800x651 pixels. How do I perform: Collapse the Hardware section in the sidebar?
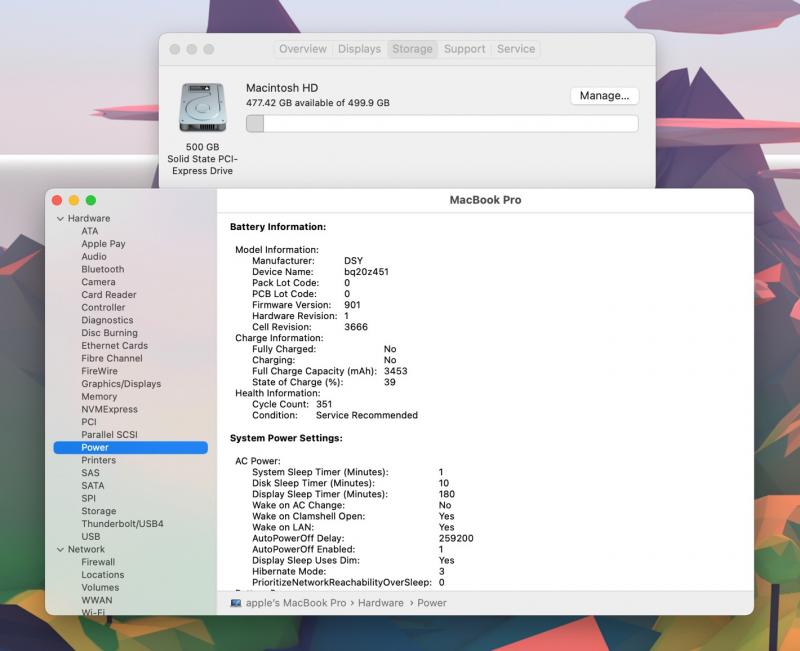(x=60, y=219)
